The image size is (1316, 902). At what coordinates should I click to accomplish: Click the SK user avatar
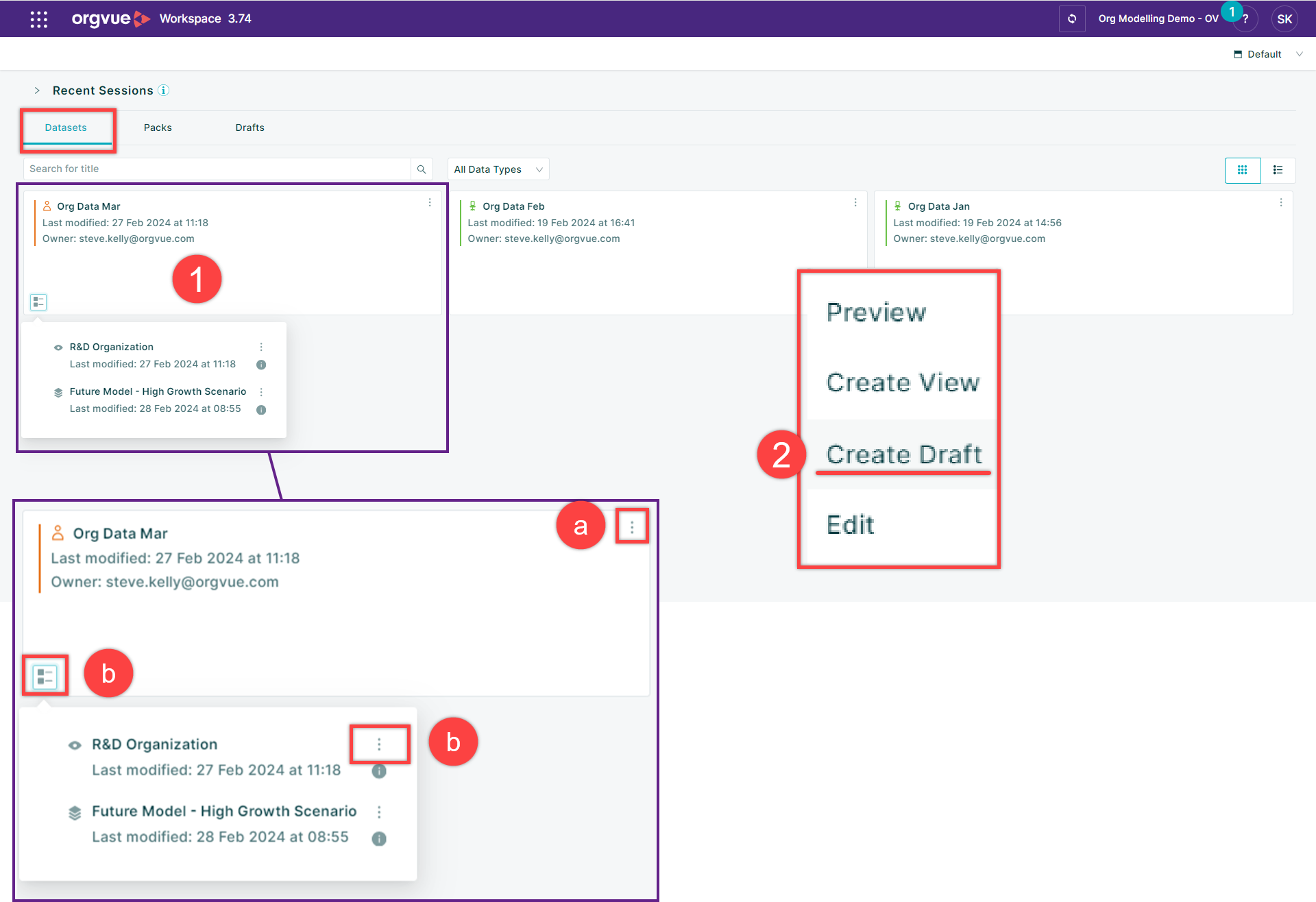pos(1284,19)
